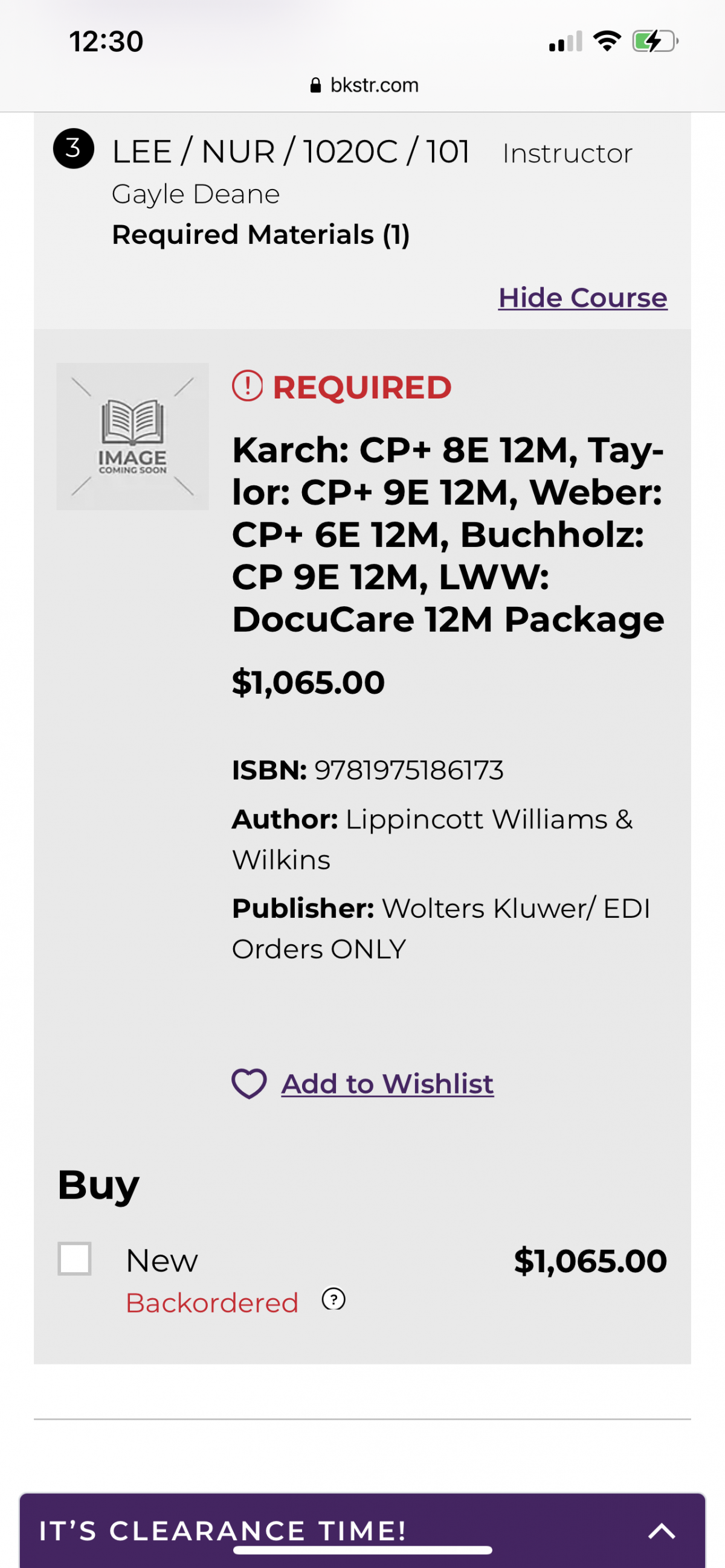Tap the home indicator bar
Image resolution: width=725 pixels, height=1568 pixels.
[362, 1550]
